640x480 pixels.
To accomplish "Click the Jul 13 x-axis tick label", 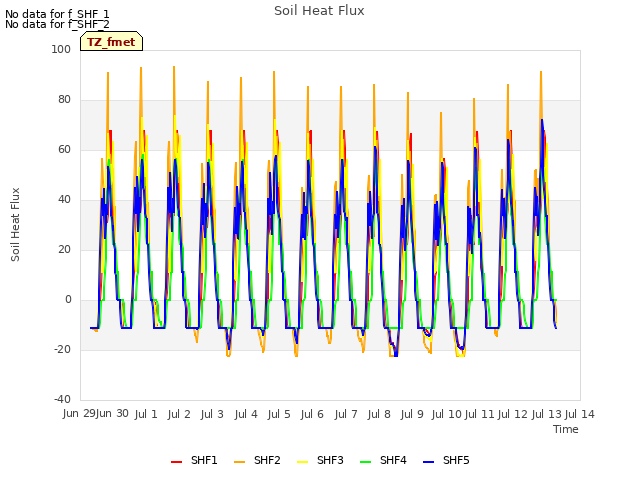I will click(x=547, y=414).
